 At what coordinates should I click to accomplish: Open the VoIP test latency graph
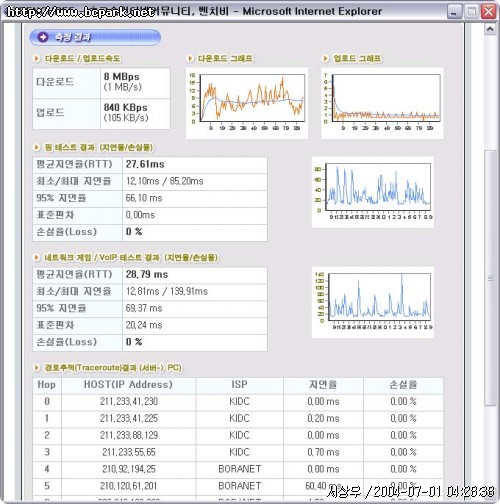[373, 302]
